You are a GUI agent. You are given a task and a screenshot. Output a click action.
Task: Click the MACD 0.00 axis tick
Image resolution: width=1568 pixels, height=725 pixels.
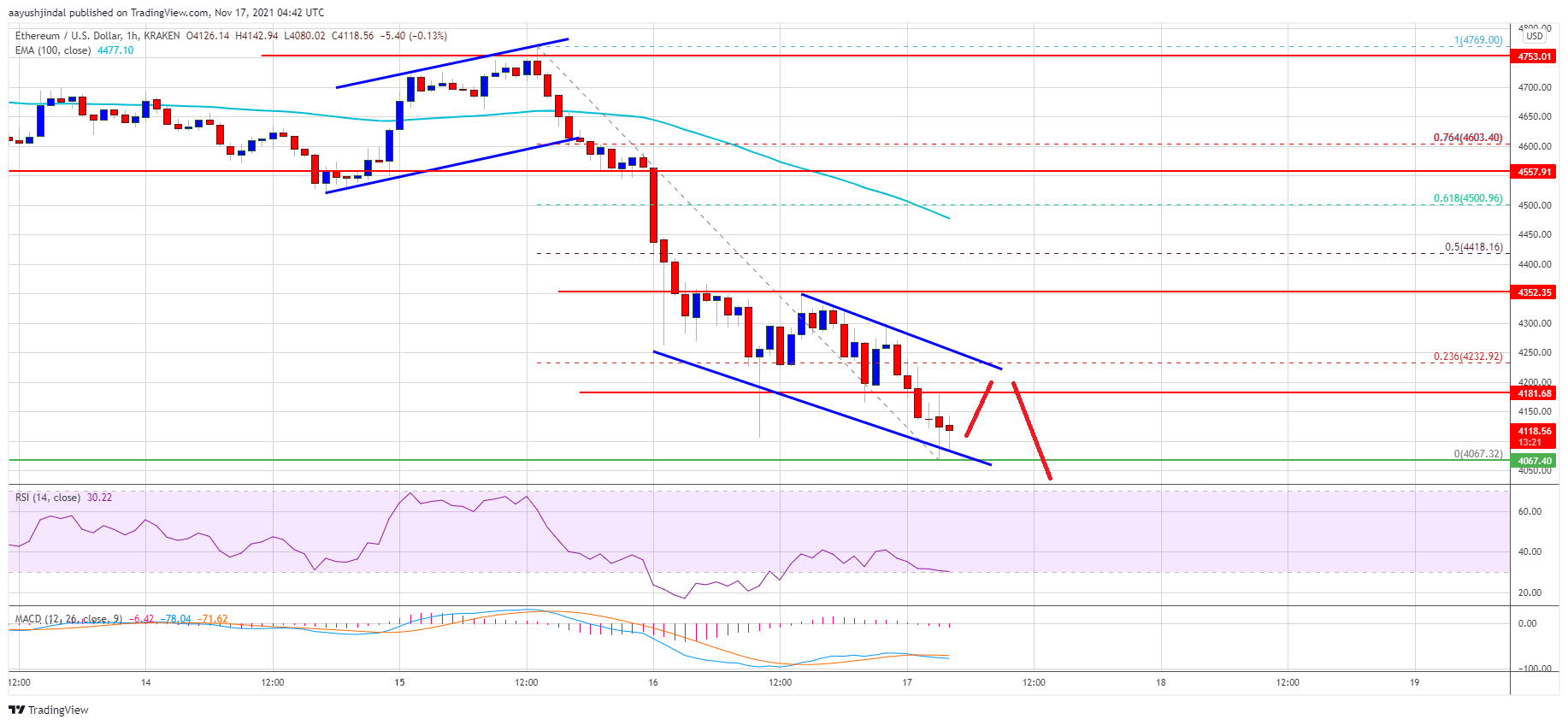point(1527,623)
